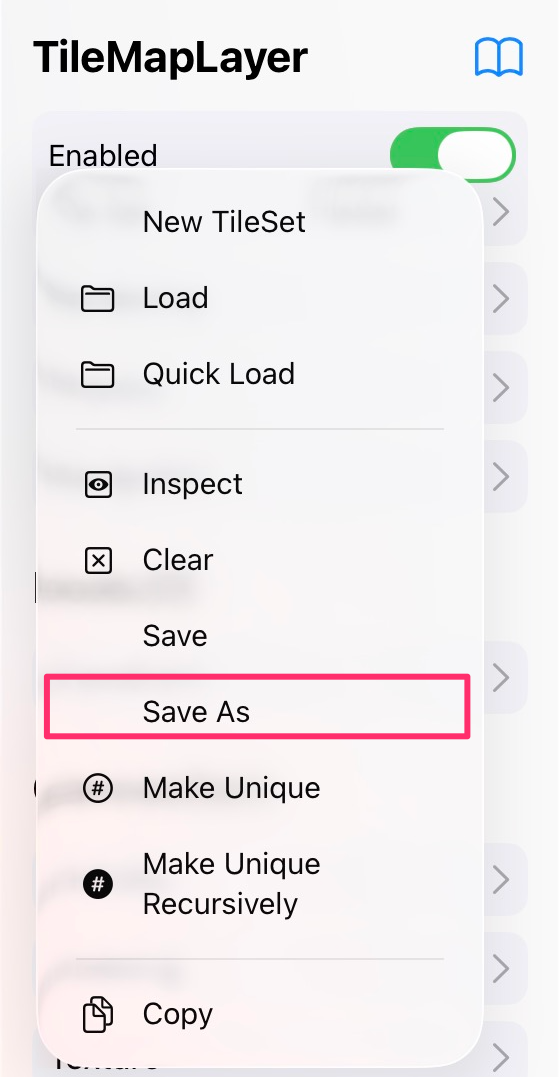
Task: Select Make Unique Recursively option
Action: [x=232, y=883]
